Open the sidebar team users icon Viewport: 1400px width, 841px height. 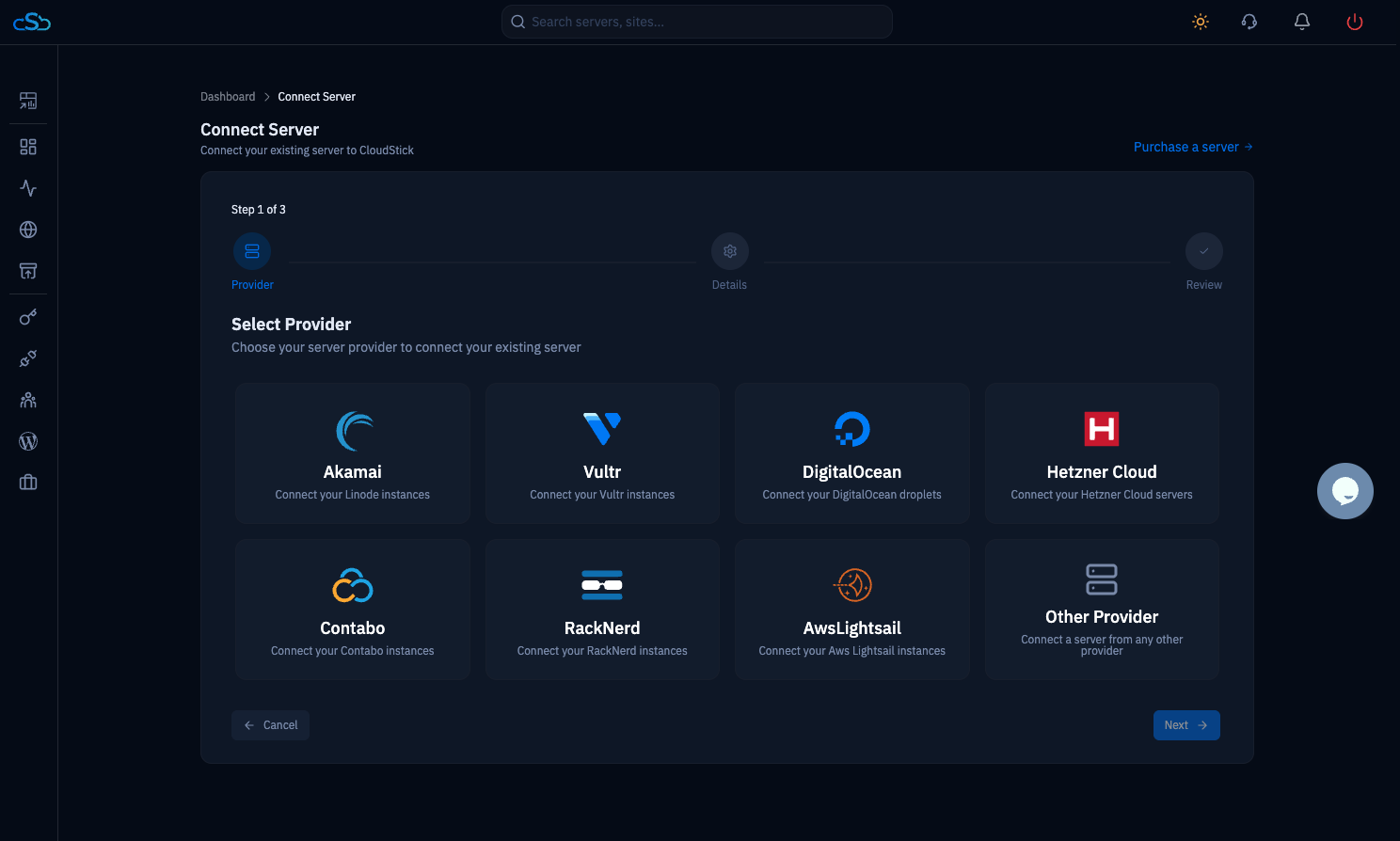(x=28, y=400)
